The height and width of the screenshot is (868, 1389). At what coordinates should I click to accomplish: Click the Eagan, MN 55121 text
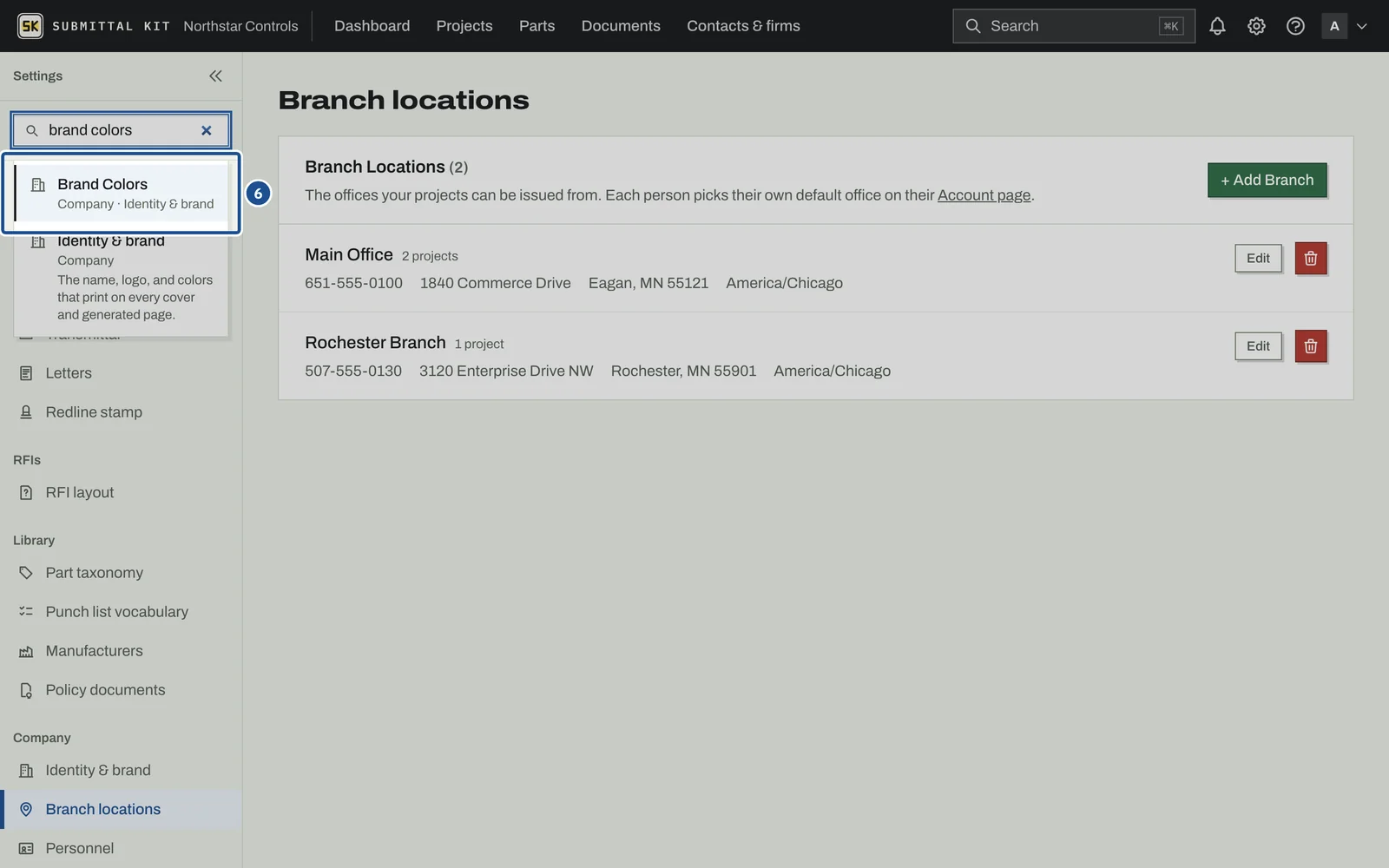pyautogui.click(x=648, y=283)
